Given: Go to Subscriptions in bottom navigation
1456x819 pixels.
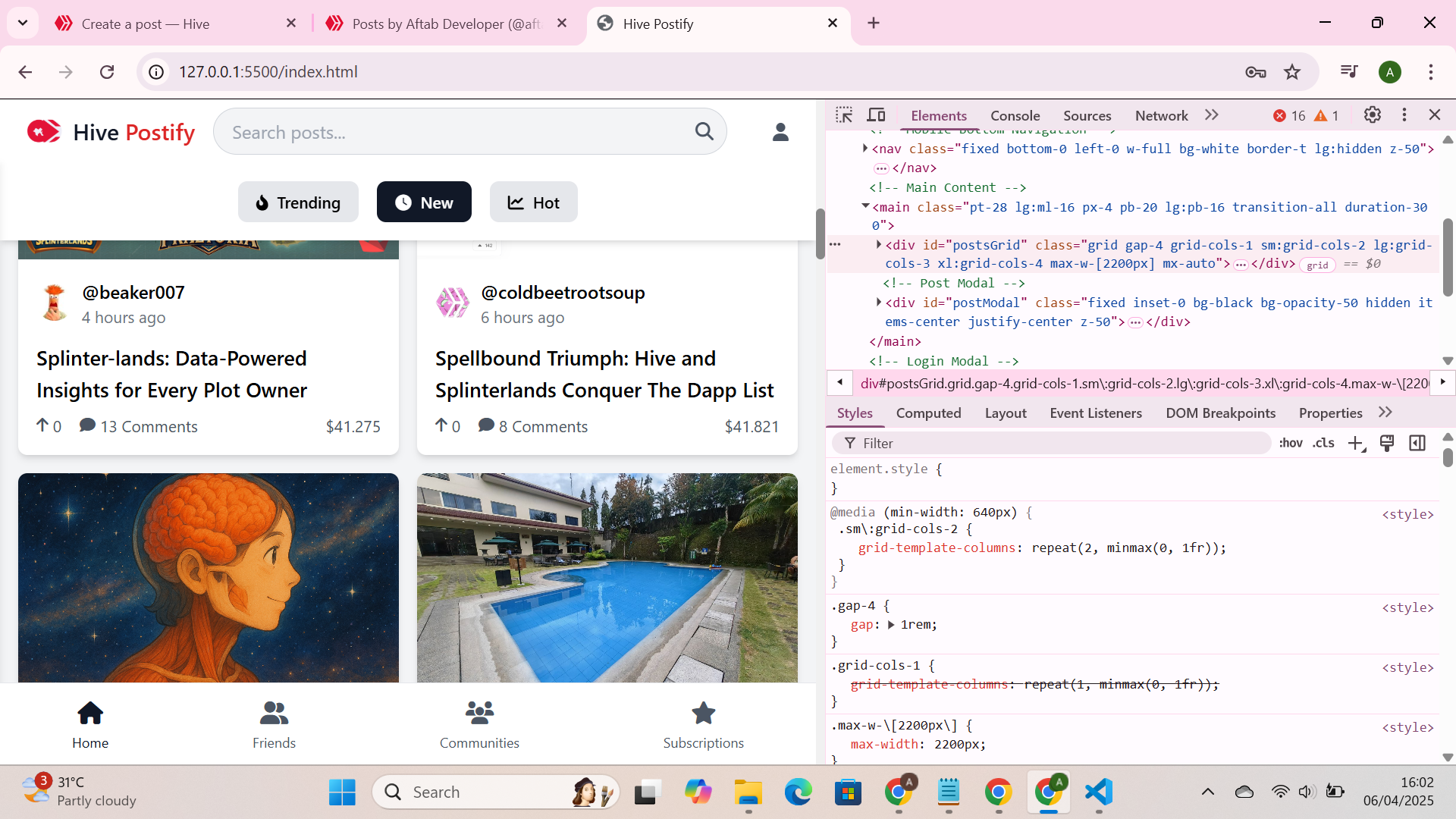Looking at the screenshot, I should 703,724.
